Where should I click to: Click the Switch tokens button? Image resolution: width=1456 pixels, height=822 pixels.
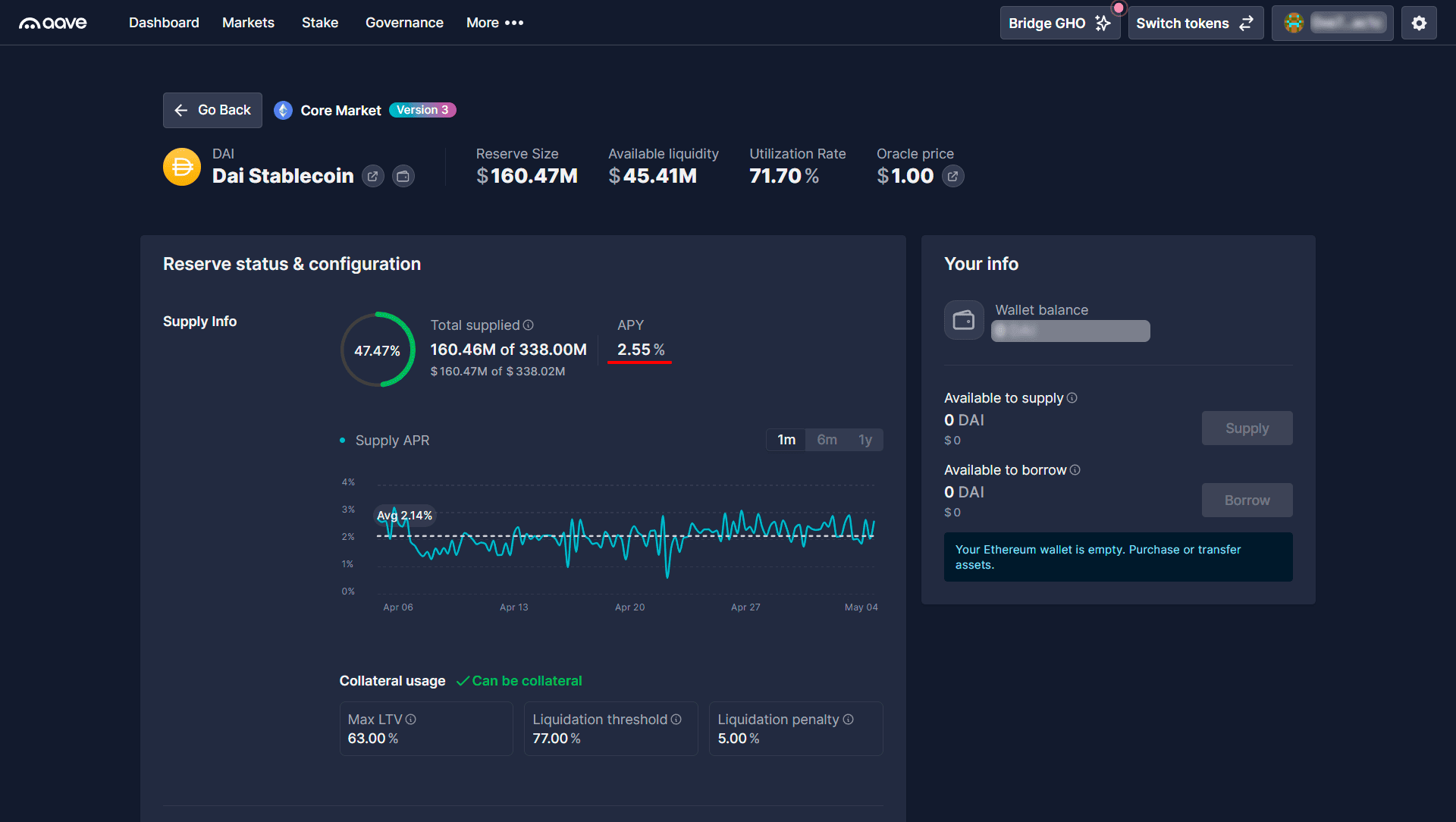(1195, 24)
